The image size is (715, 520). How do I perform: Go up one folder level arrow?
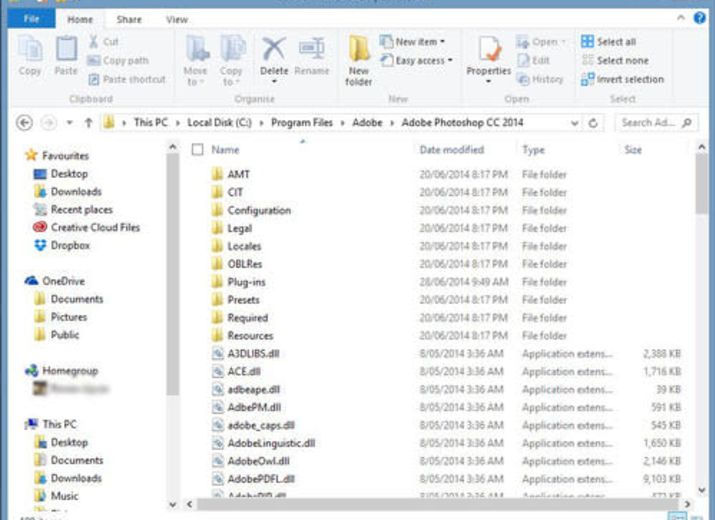pyautogui.click(x=89, y=123)
